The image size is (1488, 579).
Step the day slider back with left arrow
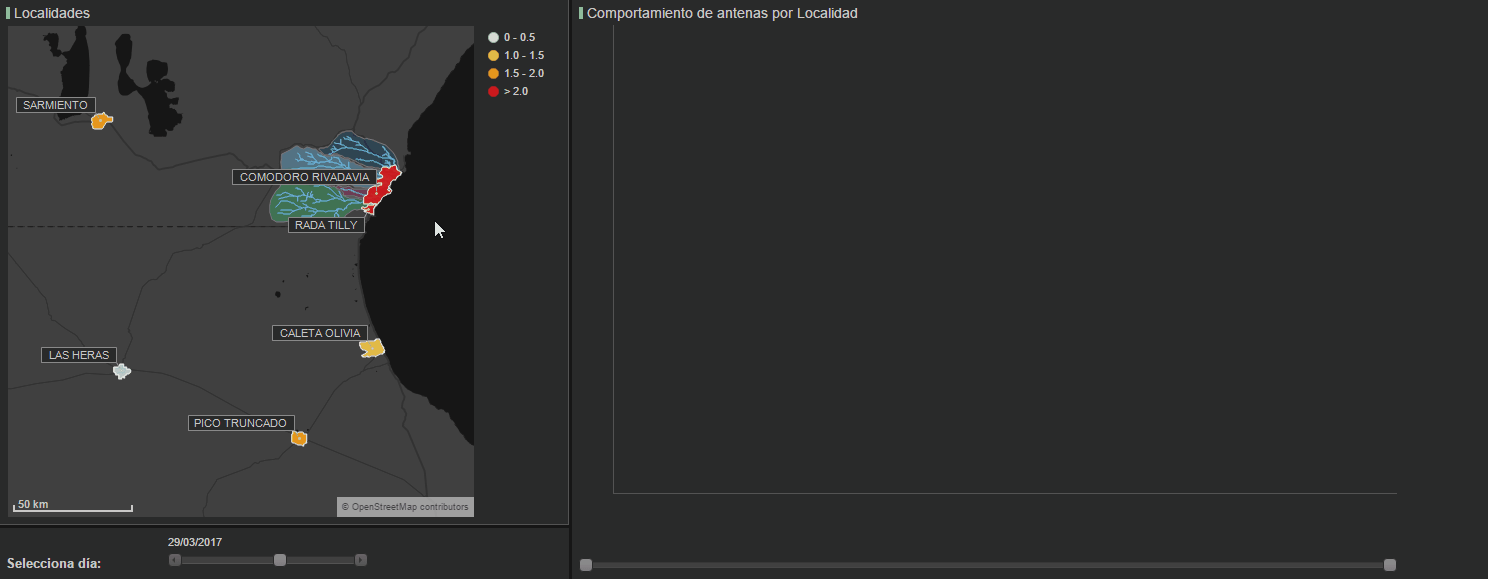(x=175, y=560)
